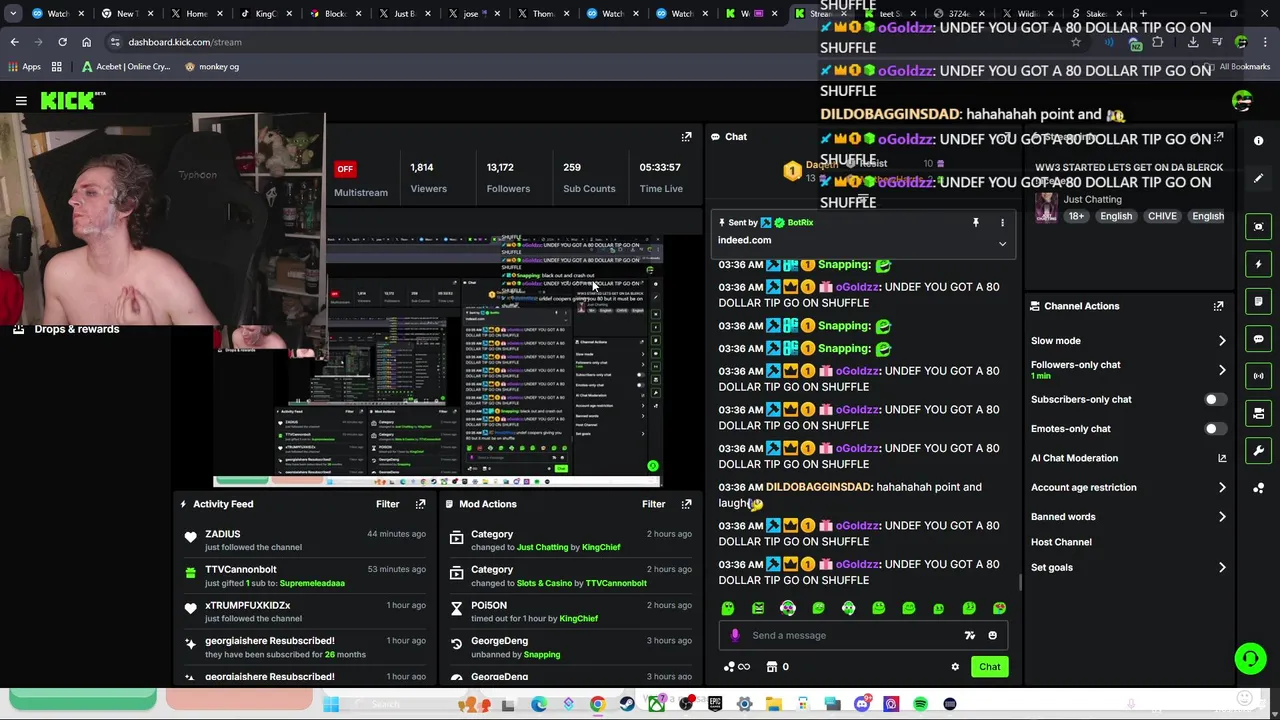Click Supremeleadaaa username in Activity Feed
The image size is (1280, 720).
(x=312, y=583)
